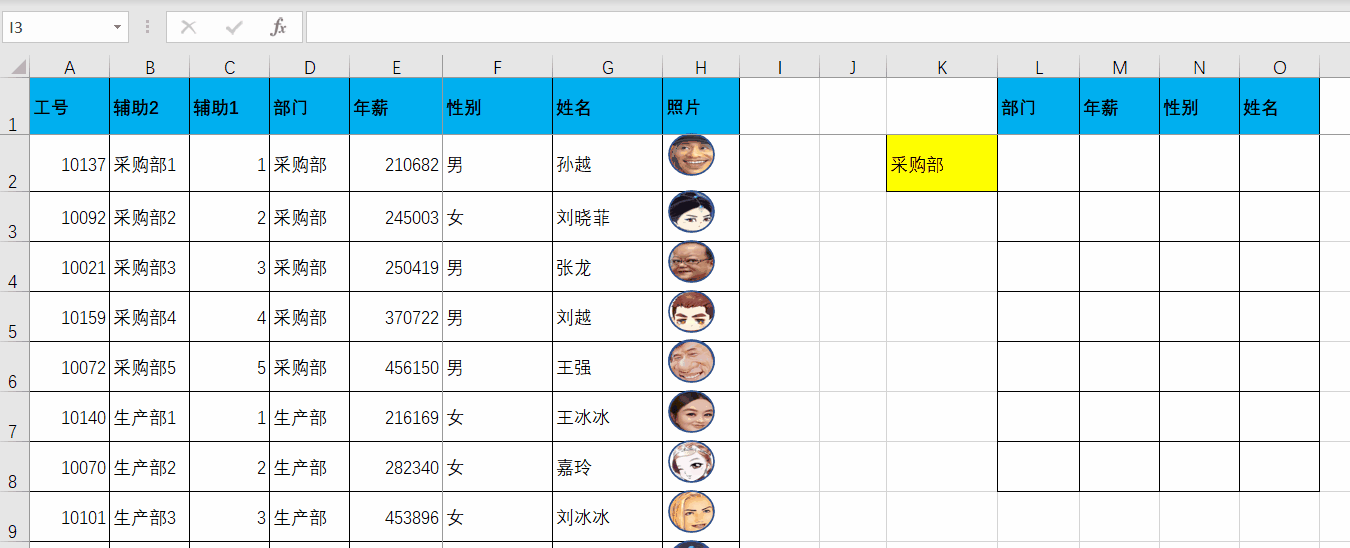Select column F header
The height and width of the screenshot is (548, 1350).
point(497,67)
